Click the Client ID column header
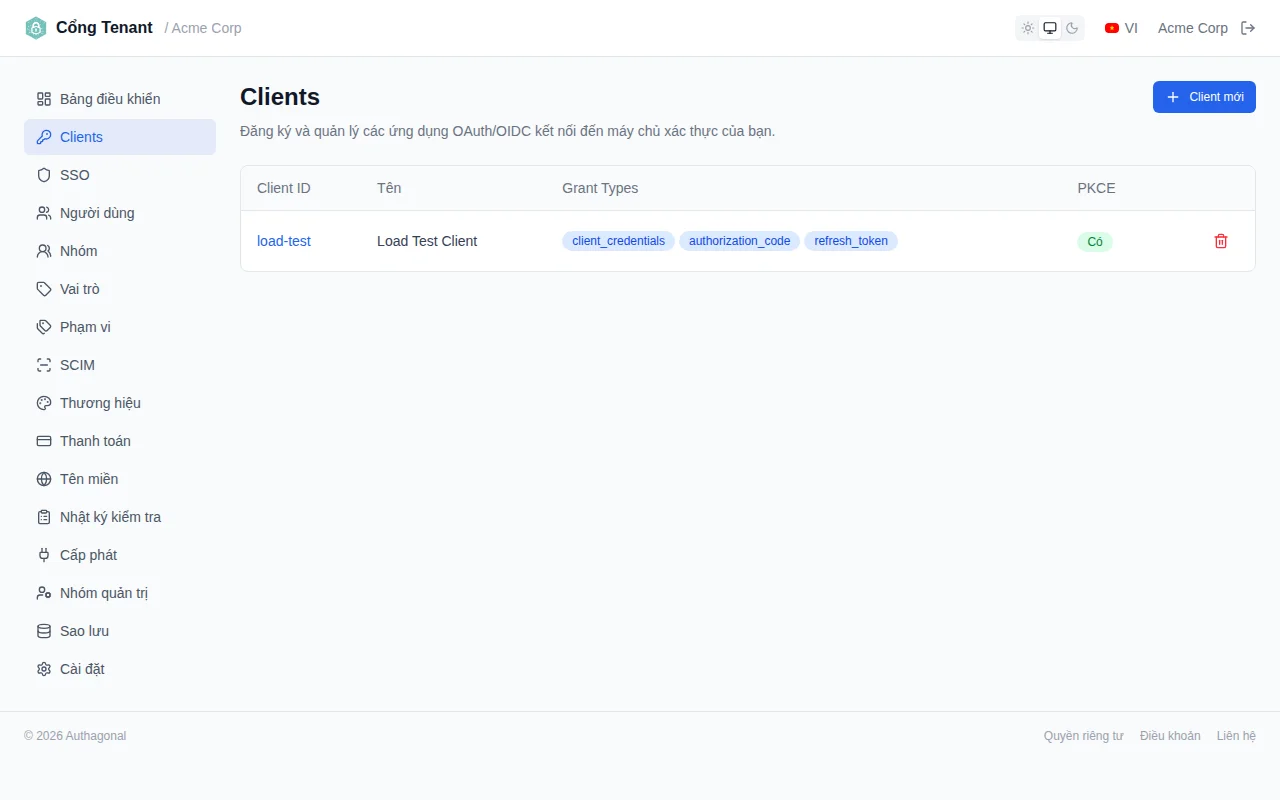Screen dimensions: 1280x800 tap(284, 188)
